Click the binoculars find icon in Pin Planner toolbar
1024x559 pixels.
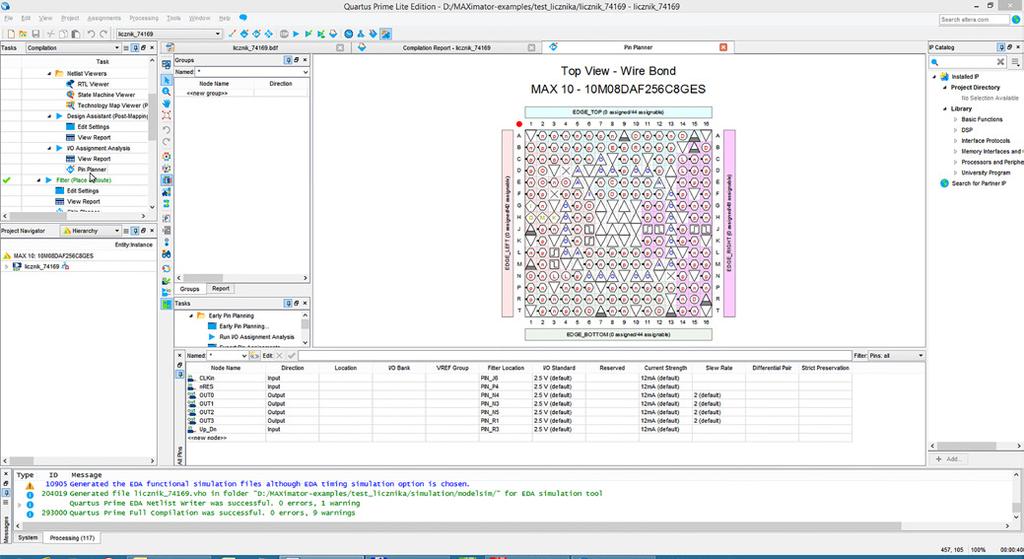167,254
